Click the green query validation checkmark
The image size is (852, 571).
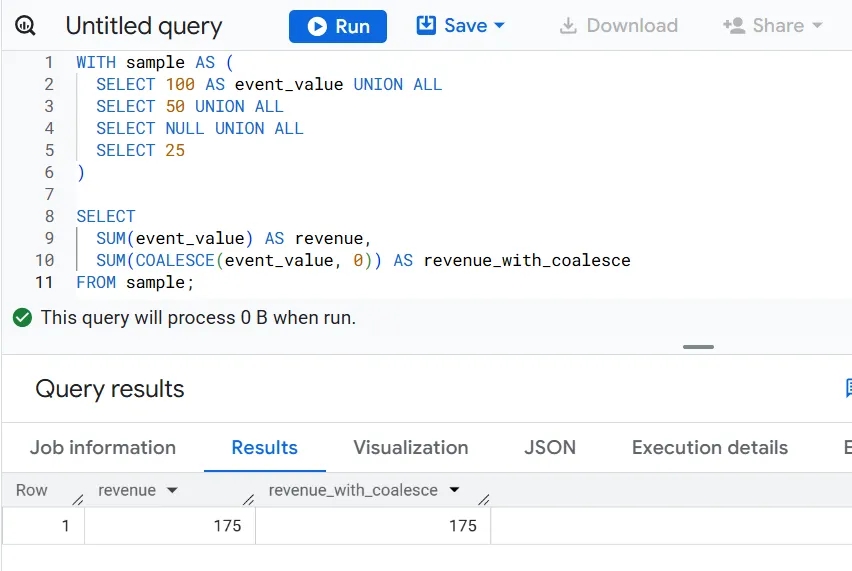point(22,318)
